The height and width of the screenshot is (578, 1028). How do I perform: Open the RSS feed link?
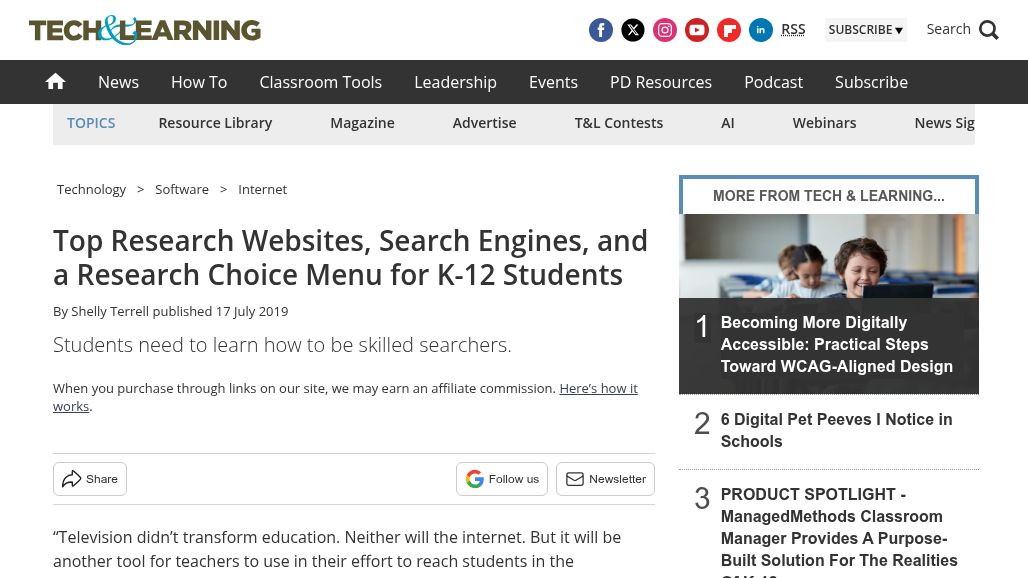(793, 29)
